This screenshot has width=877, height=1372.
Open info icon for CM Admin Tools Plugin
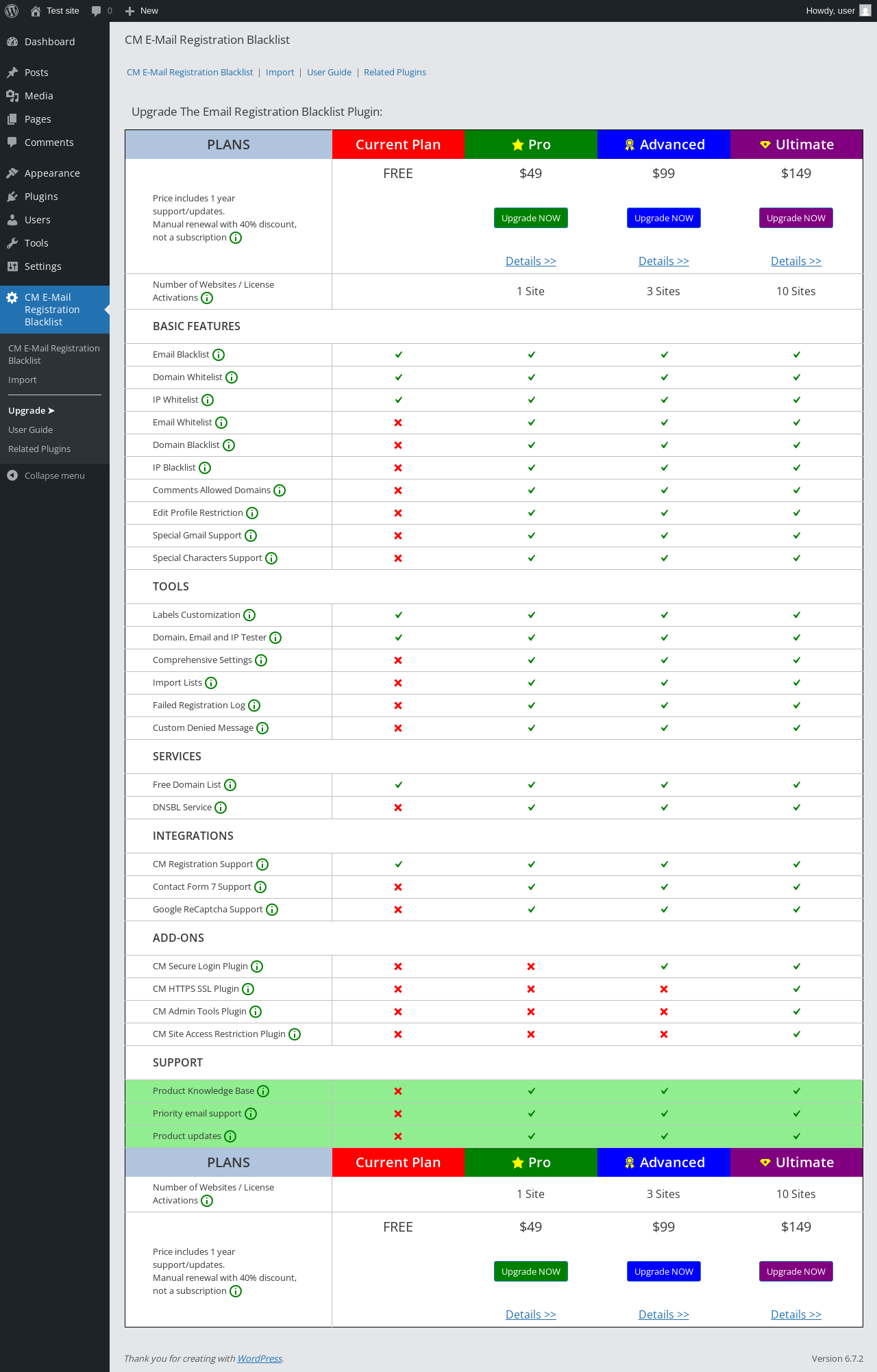click(x=256, y=1012)
